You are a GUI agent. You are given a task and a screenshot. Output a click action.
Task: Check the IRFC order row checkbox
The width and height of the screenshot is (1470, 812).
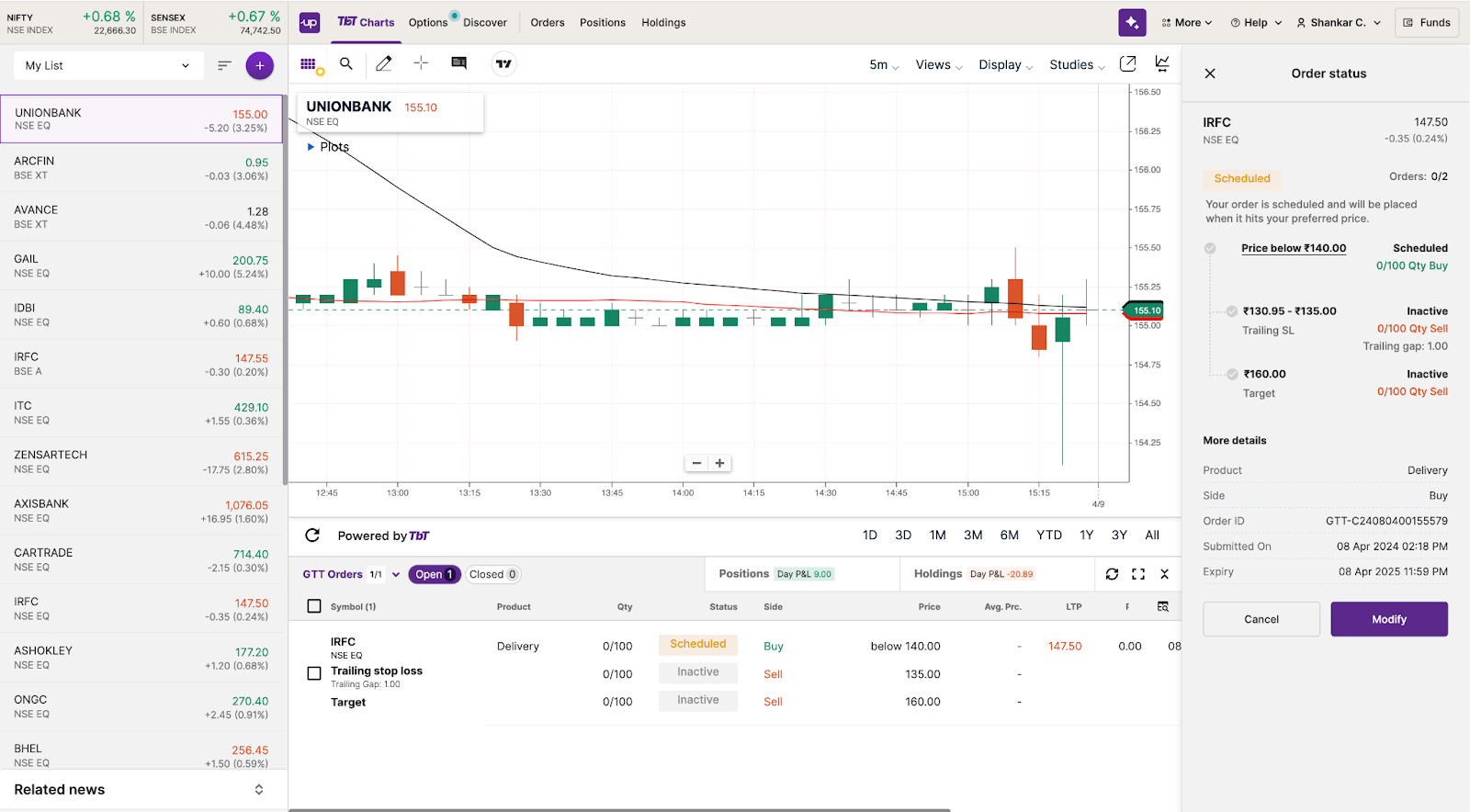[314, 673]
